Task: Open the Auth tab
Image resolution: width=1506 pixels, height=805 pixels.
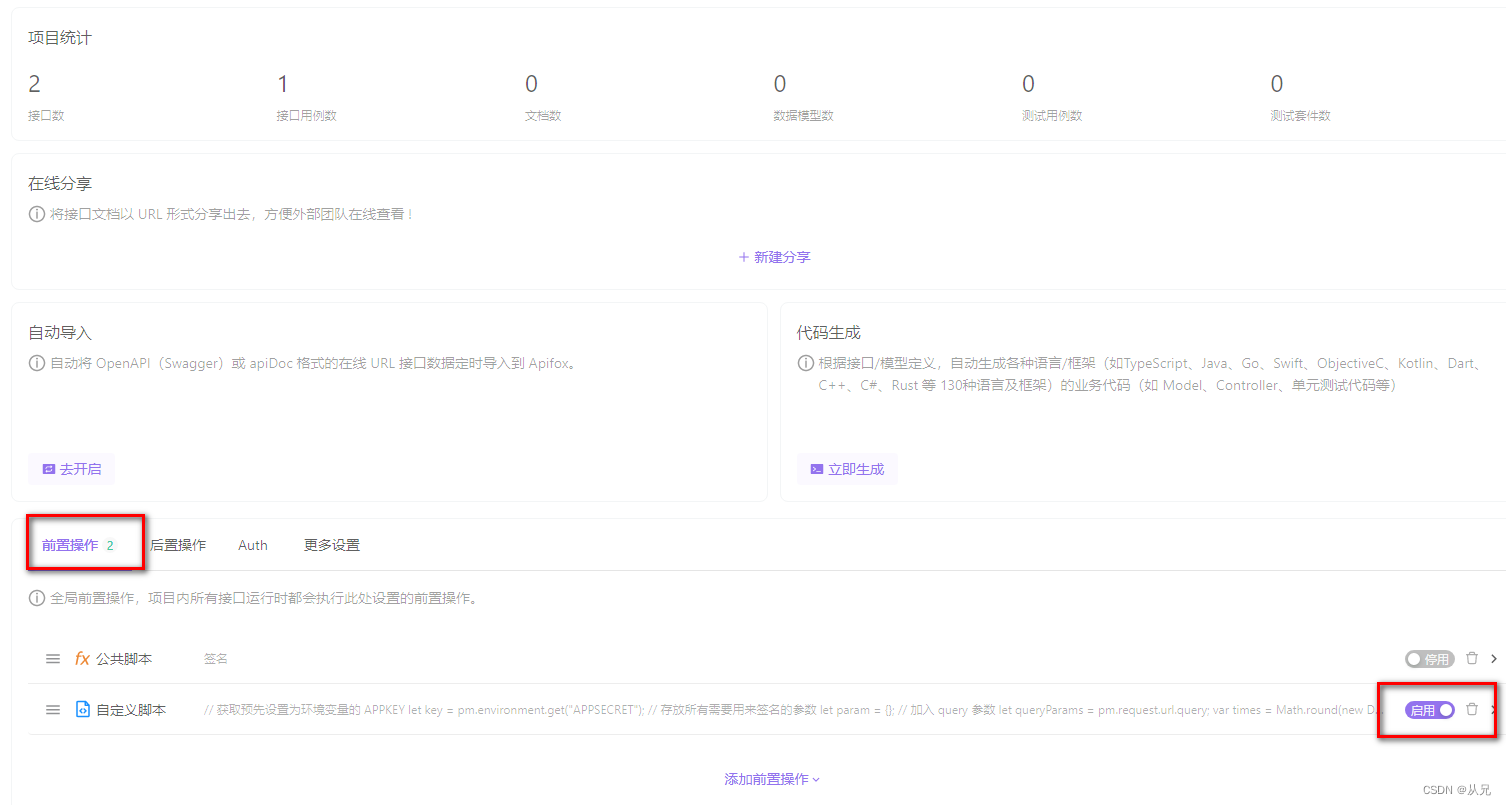Action: click(253, 545)
